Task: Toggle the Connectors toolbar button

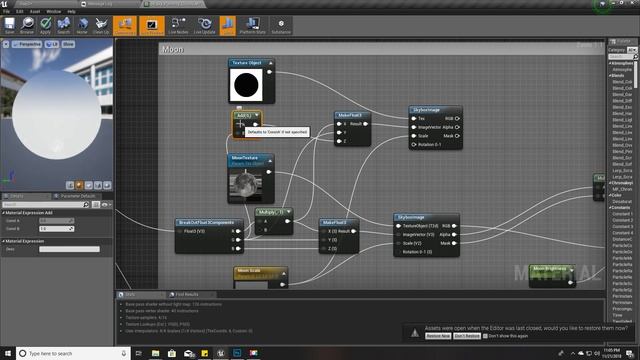Action: pyautogui.click(x=125, y=25)
